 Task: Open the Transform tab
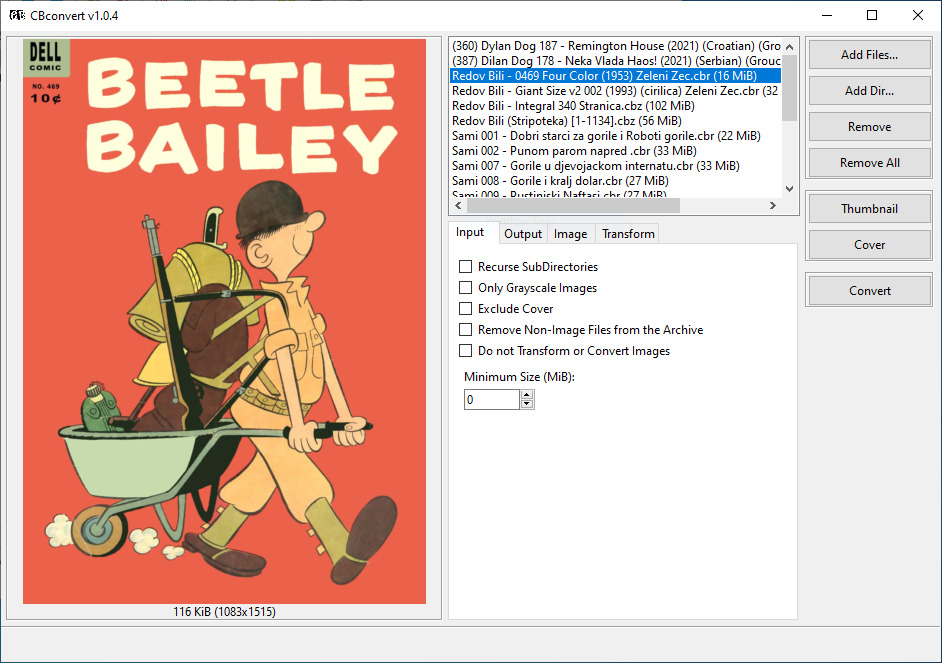[628, 234]
